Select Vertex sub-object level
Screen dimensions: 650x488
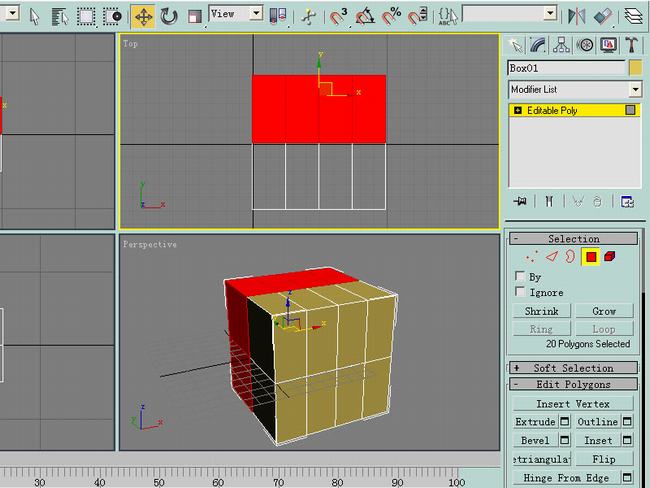coord(531,257)
